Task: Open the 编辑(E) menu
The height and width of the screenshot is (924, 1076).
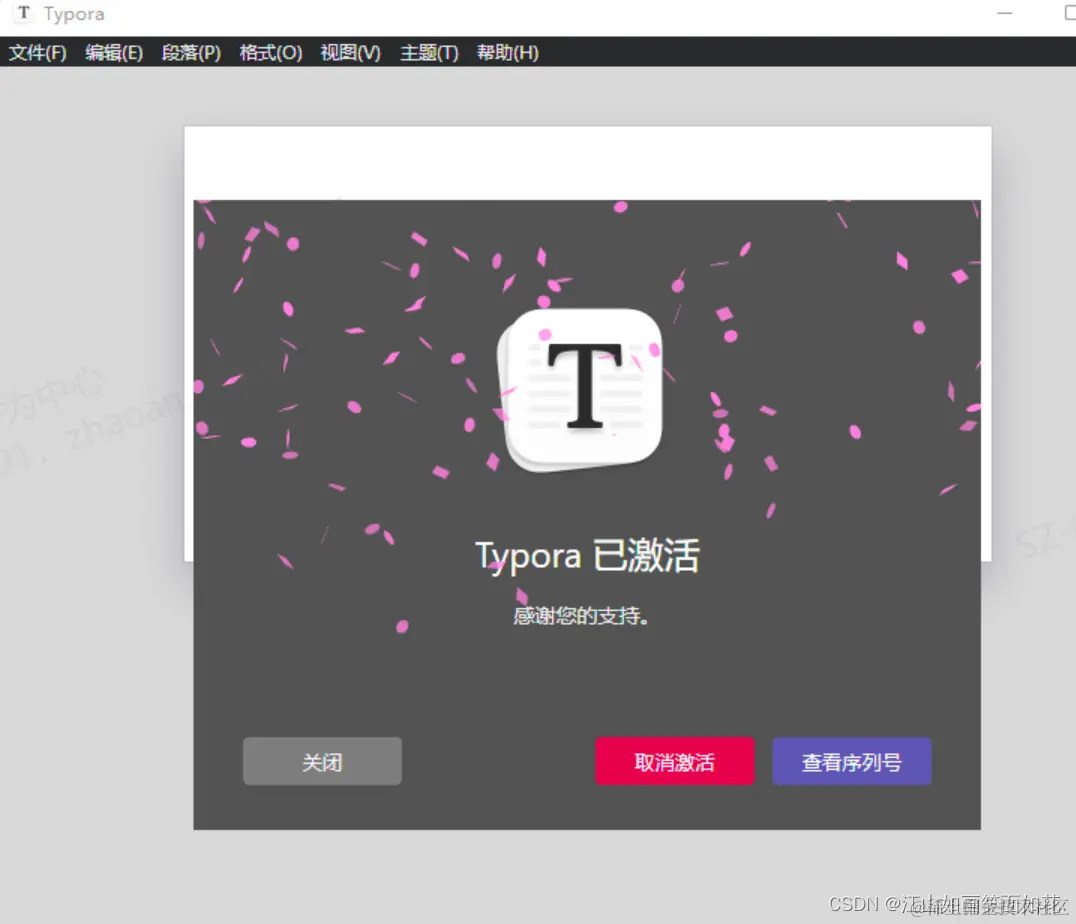Action: point(114,53)
